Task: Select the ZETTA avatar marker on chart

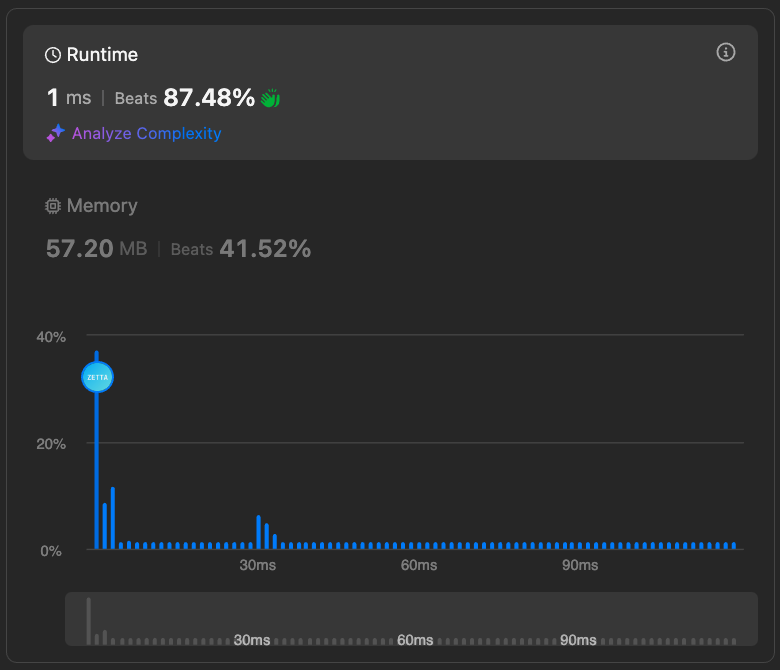Action: click(x=97, y=377)
